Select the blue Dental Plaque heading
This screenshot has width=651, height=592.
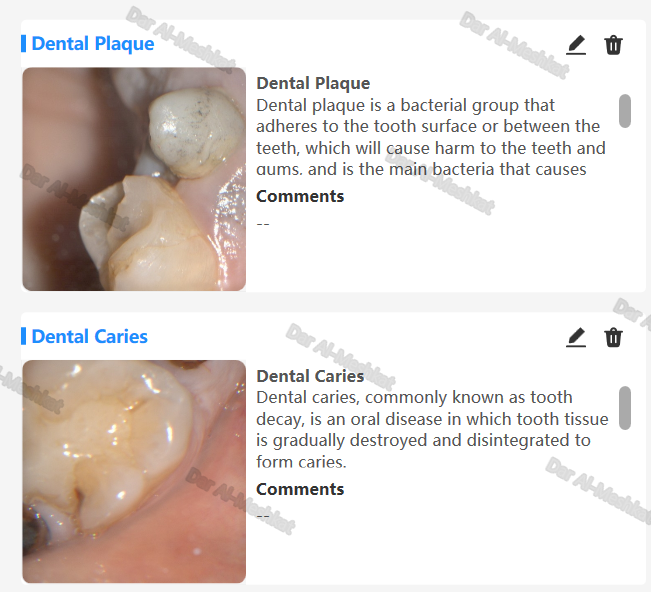coord(93,44)
